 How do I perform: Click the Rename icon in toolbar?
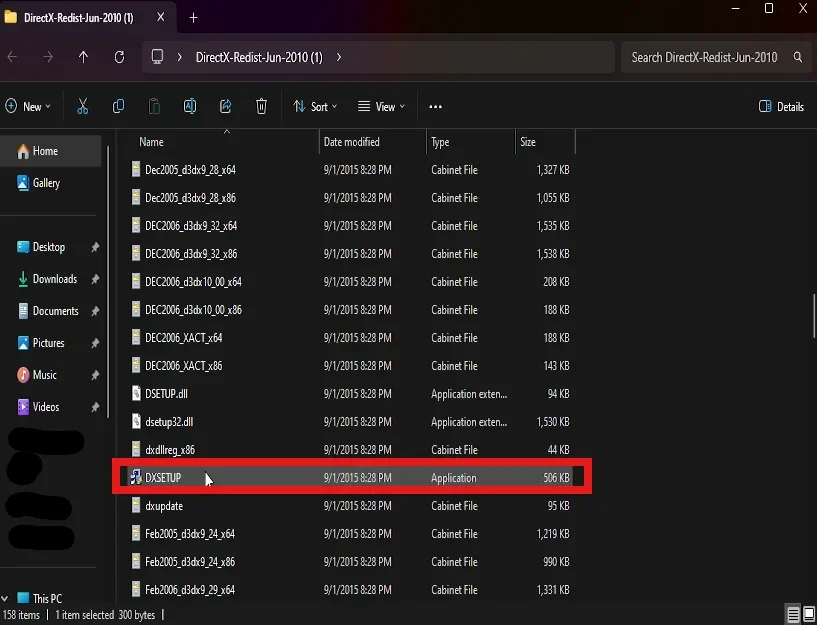click(190, 107)
